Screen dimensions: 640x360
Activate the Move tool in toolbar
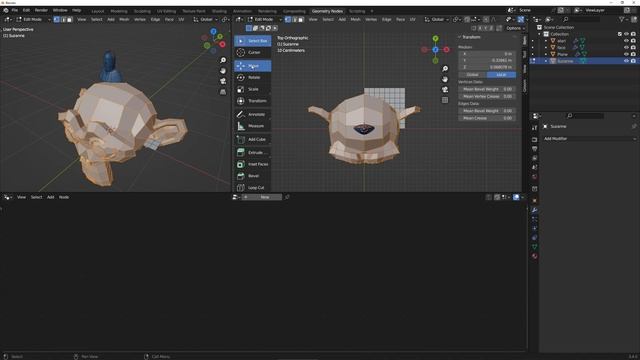click(253, 66)
